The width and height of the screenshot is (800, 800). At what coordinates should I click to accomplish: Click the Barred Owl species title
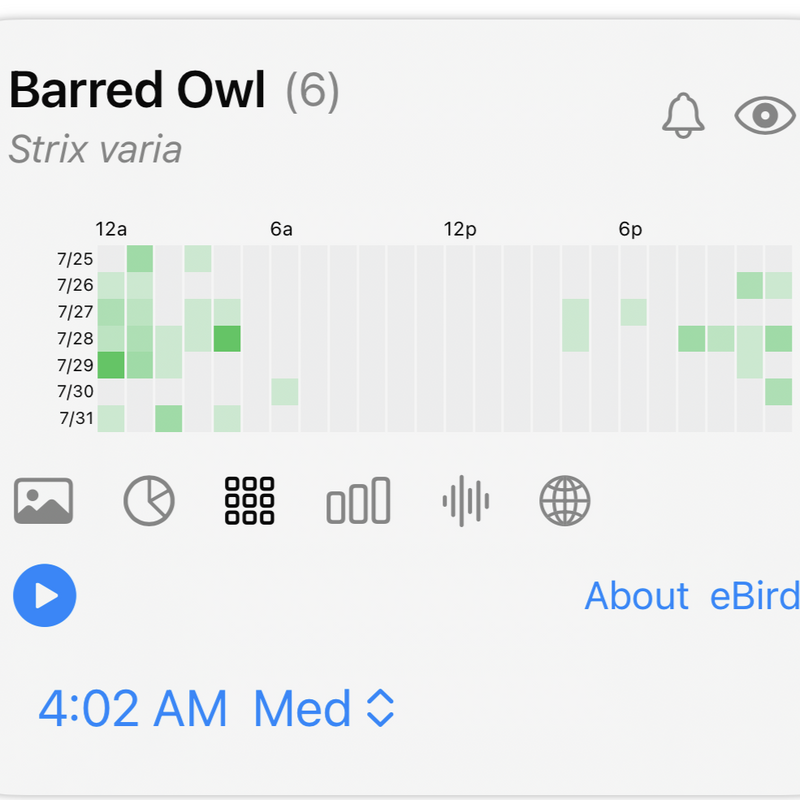tap(138, 90)
